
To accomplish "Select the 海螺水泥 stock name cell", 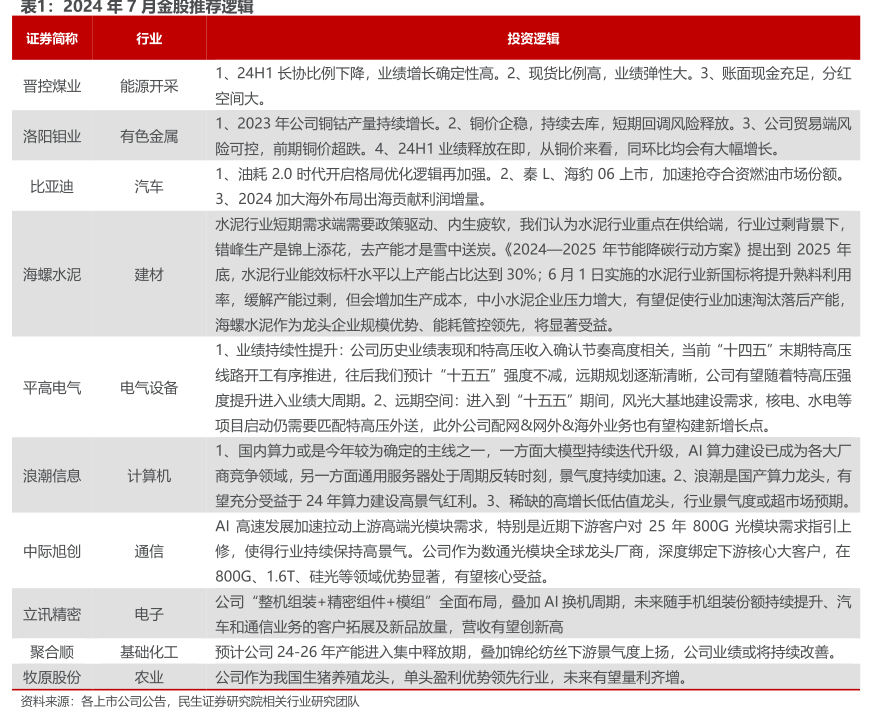I will [x=52, y=273].
